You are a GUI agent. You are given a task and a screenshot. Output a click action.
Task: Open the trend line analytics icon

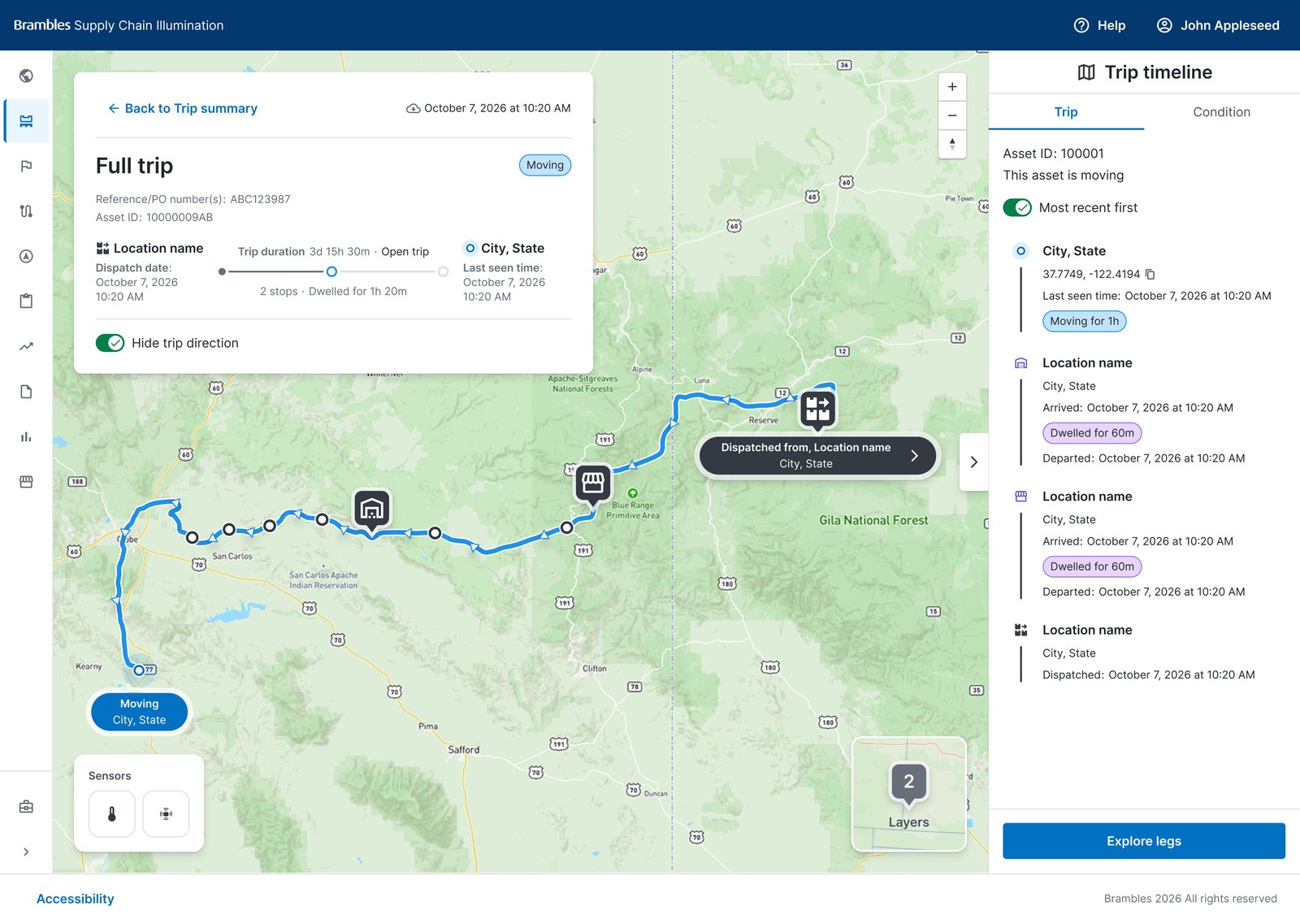tap(26, 346)
